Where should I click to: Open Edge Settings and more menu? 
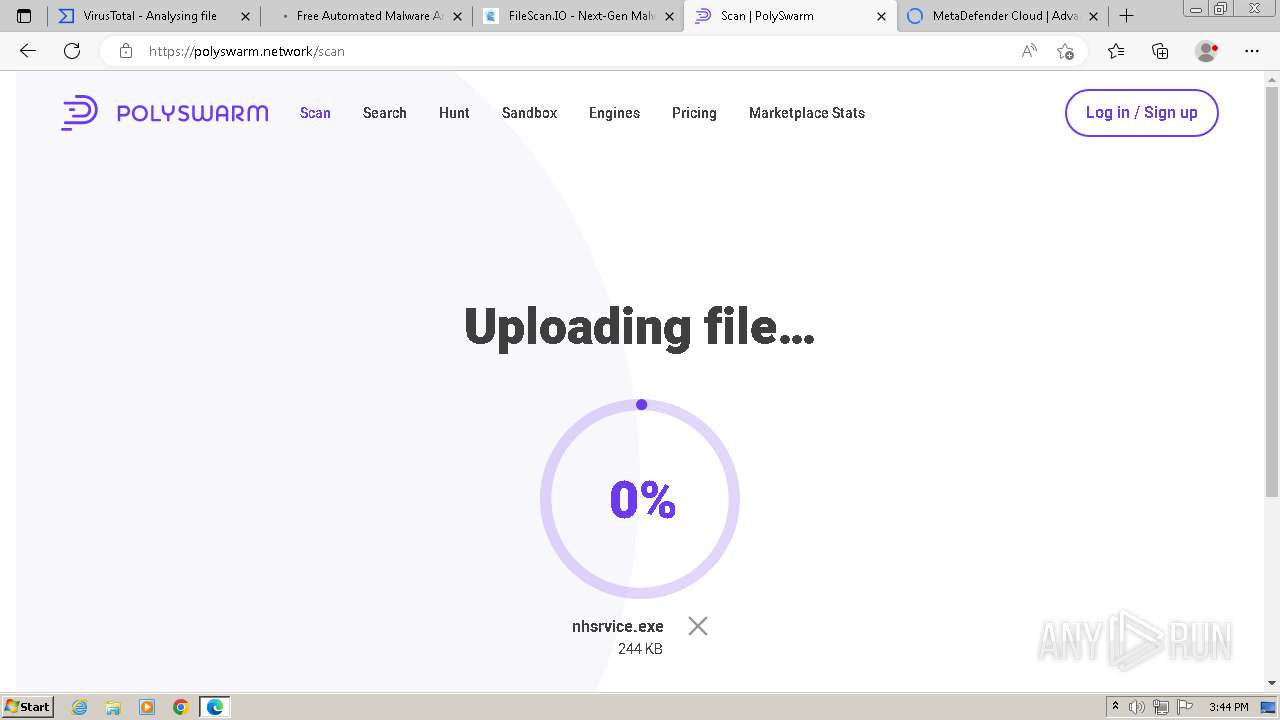pyautogui.click(x=1252, y=51)
